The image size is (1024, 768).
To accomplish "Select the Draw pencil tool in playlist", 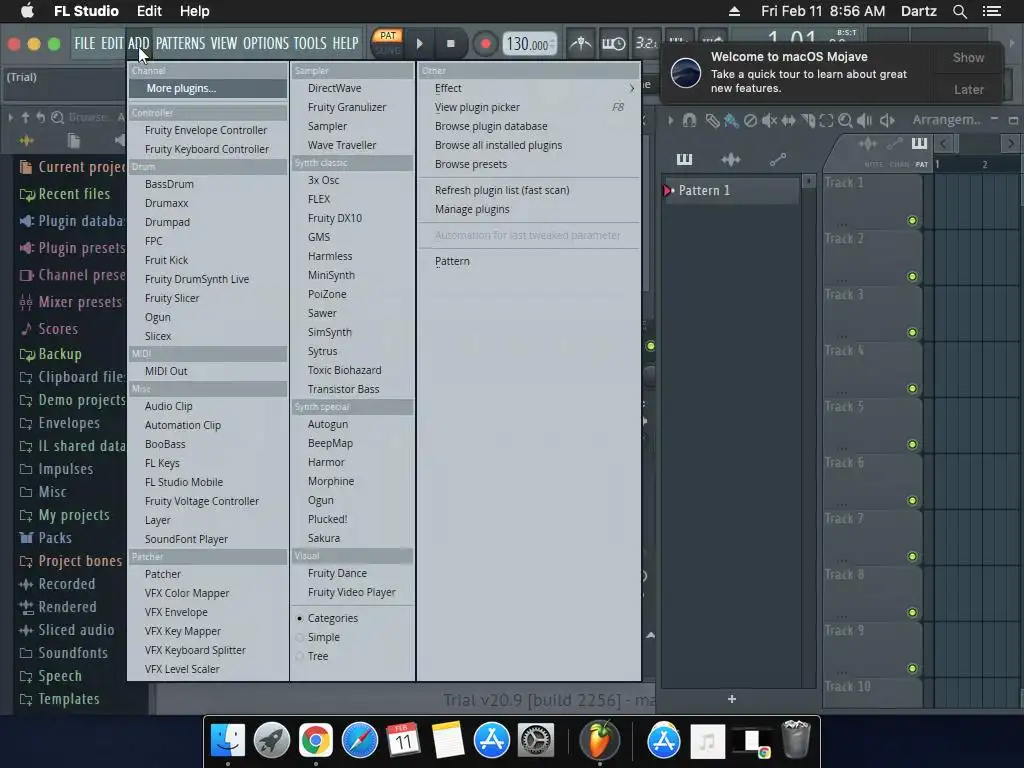I will tap(712, 120).
